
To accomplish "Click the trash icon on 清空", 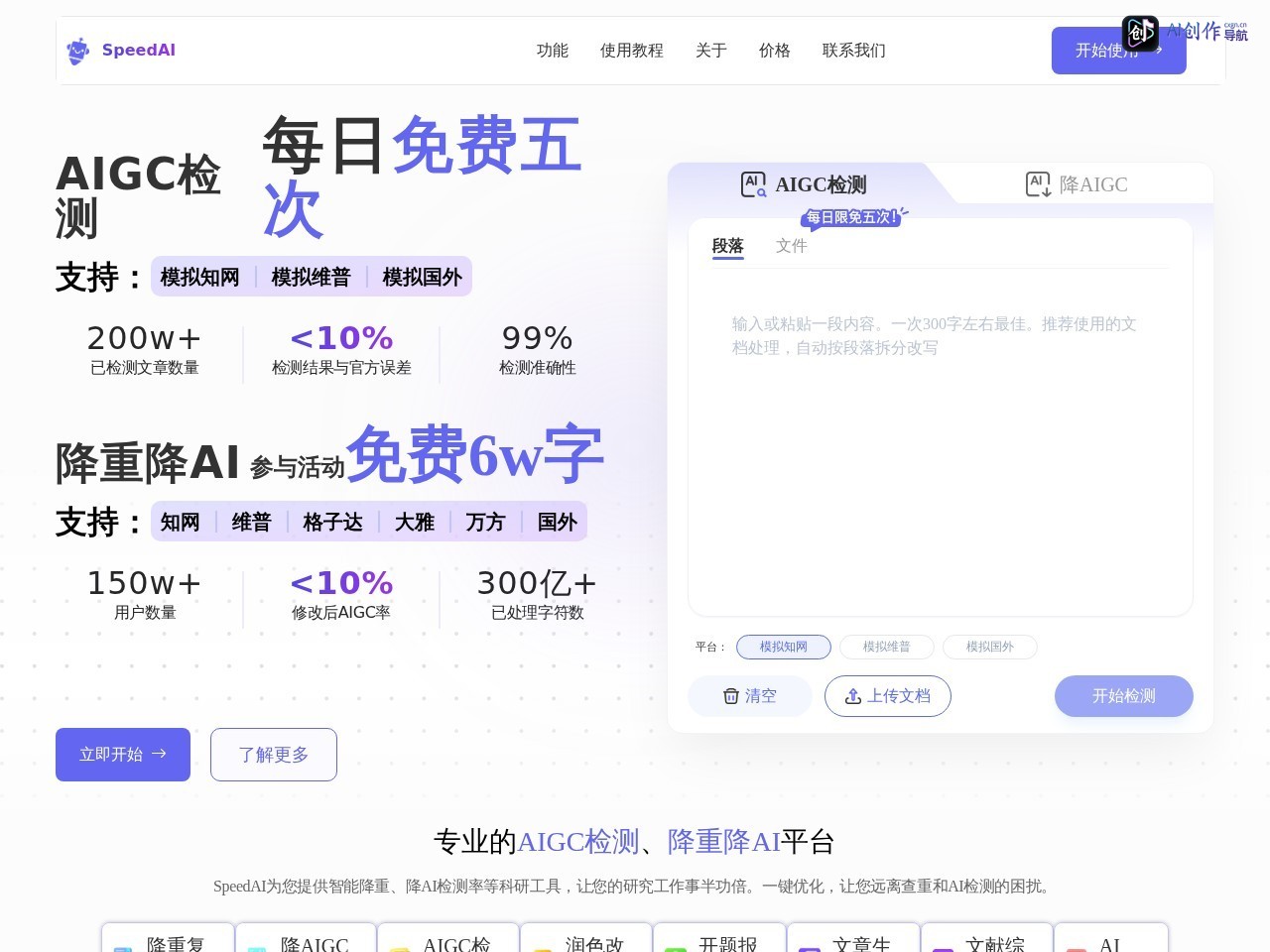I will (731, 696).
